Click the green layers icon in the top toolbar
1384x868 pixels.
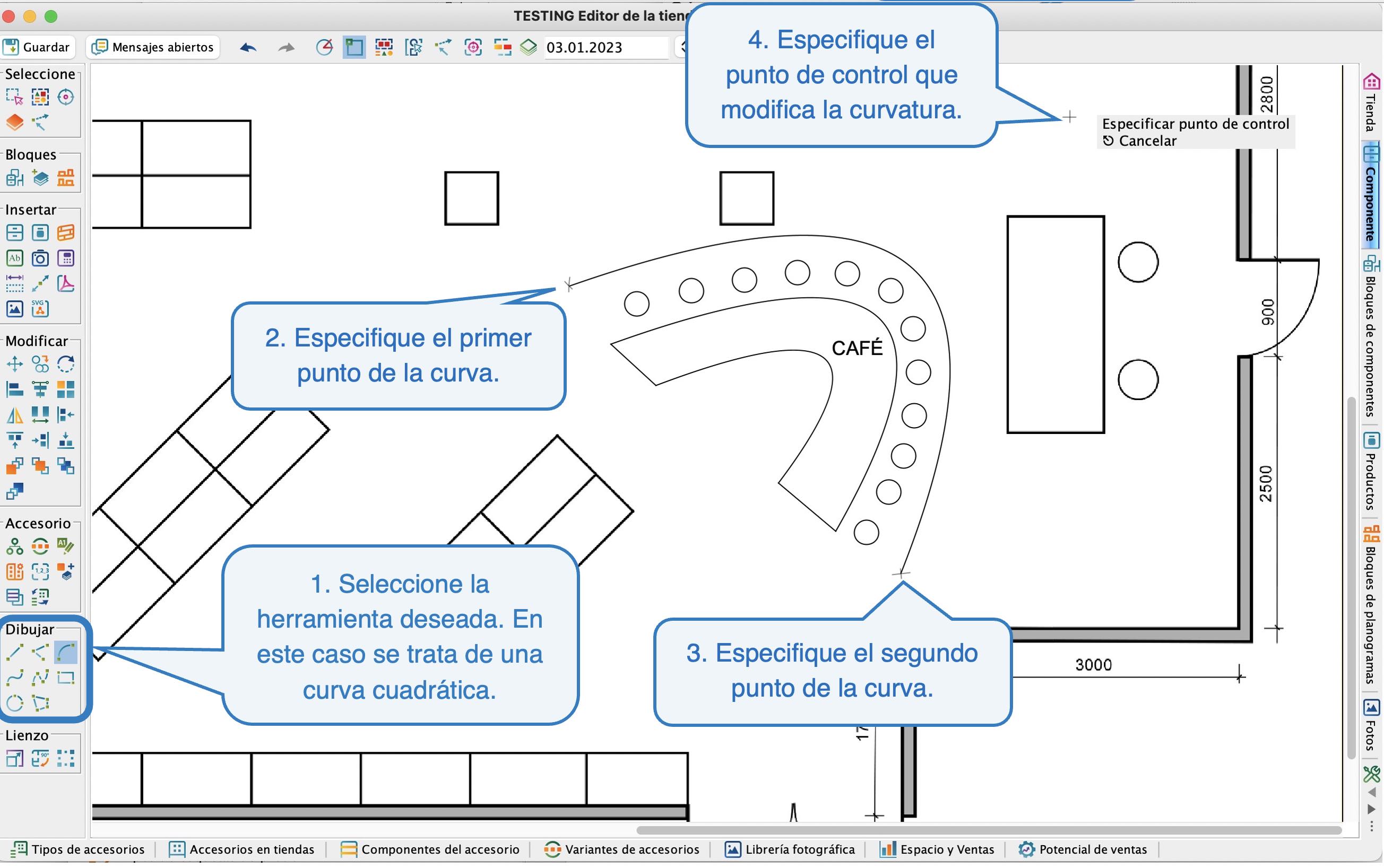(529, 47)
